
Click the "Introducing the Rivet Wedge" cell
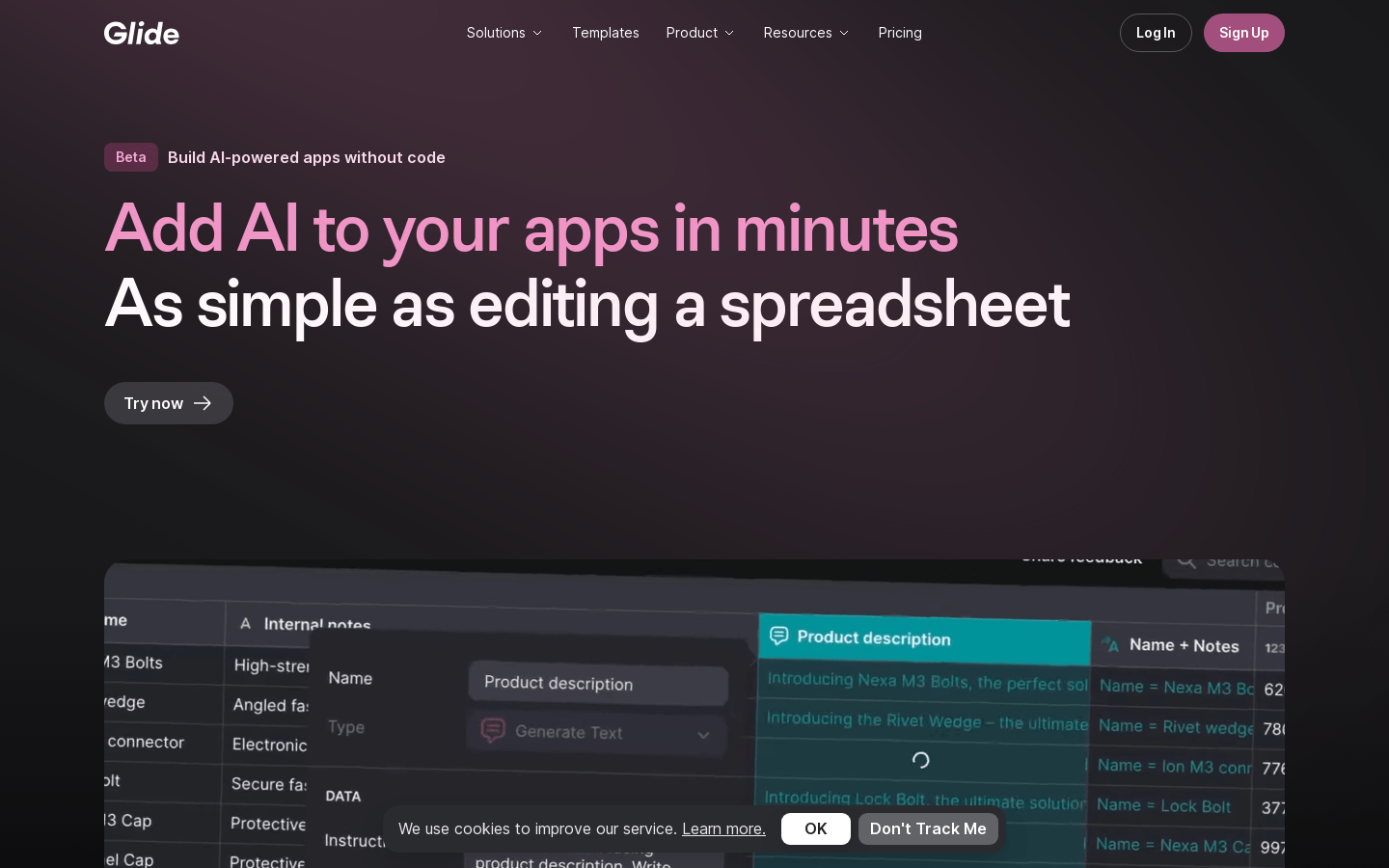coord(923,720)
